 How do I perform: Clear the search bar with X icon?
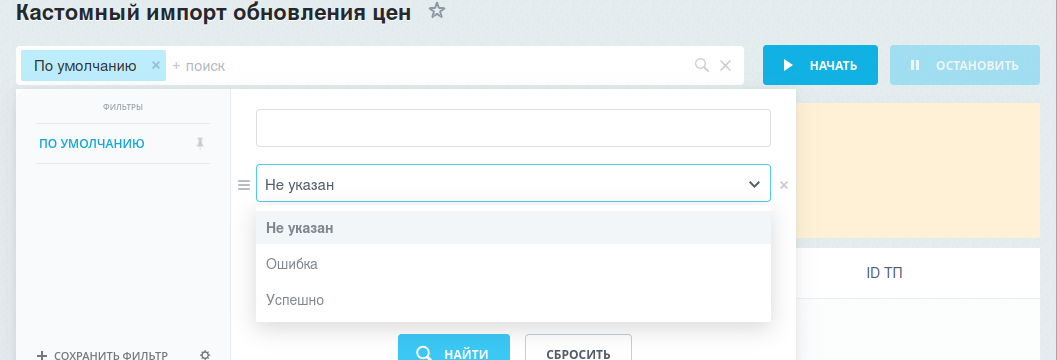pyautogui.click(x=725, y=65)
